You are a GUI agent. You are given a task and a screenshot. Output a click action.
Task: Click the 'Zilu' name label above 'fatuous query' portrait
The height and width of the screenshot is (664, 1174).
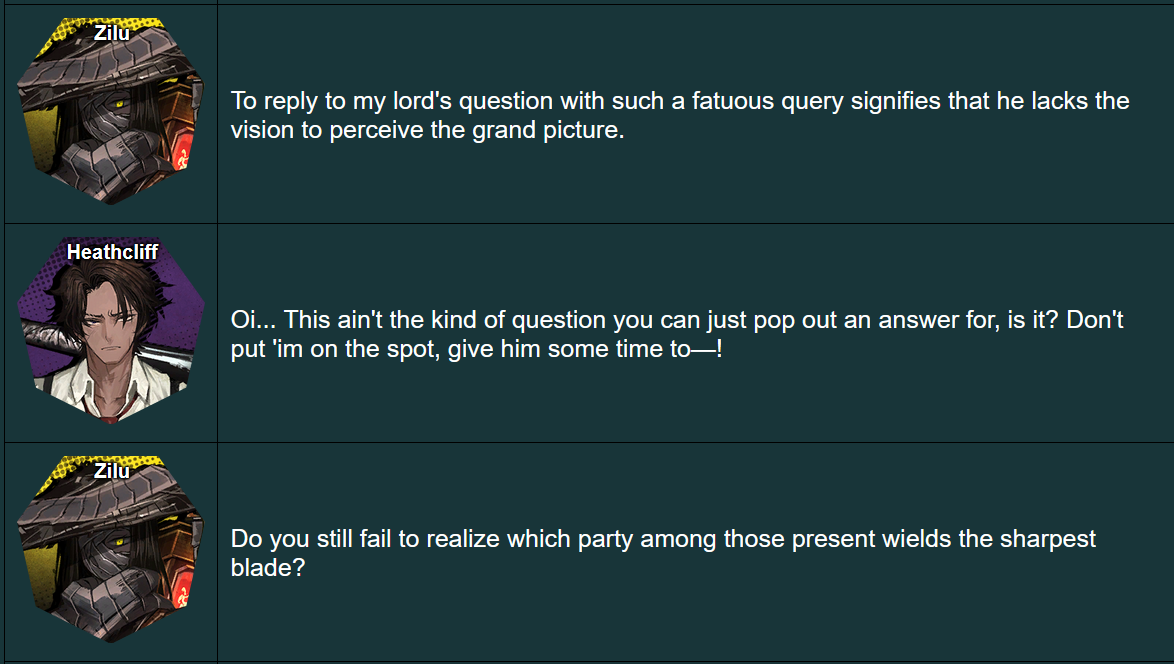tap(112, 33)
